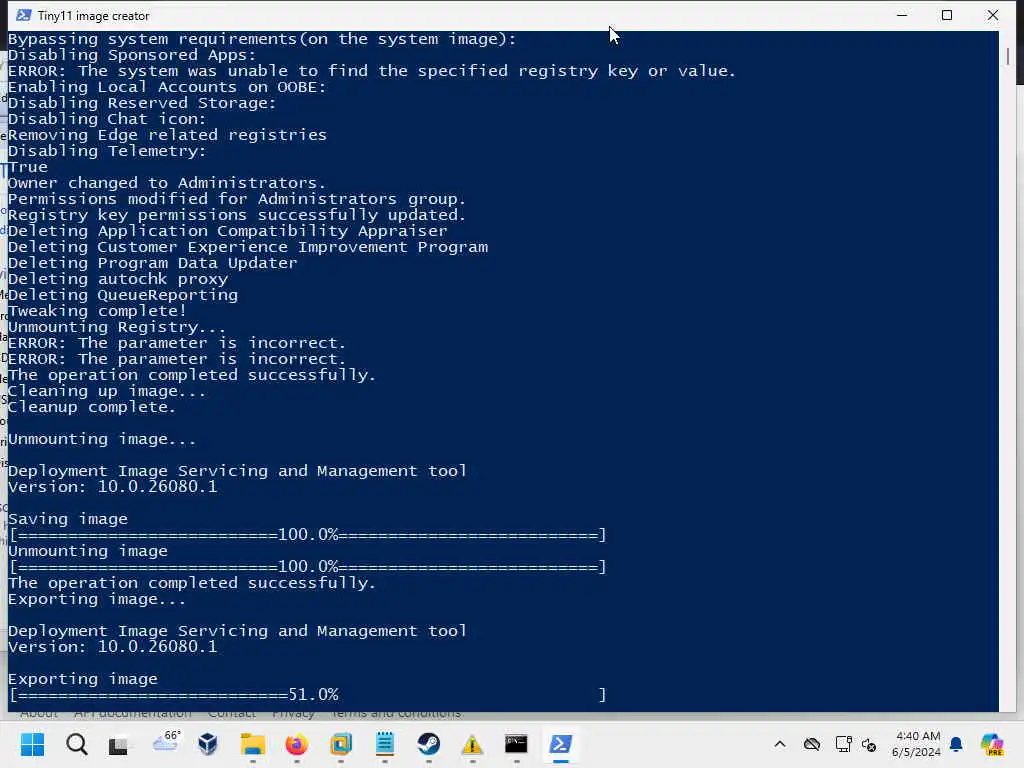The image size is (1024, 768).
Task: Click 'Deleting QueueReporting' line
Action: click(123, 295)
